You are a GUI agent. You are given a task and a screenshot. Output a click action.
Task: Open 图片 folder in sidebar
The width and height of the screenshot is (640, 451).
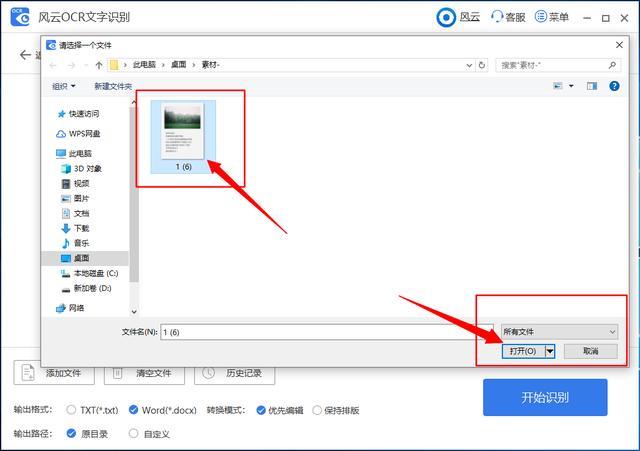pyautogui.click(x=76, y=198)
